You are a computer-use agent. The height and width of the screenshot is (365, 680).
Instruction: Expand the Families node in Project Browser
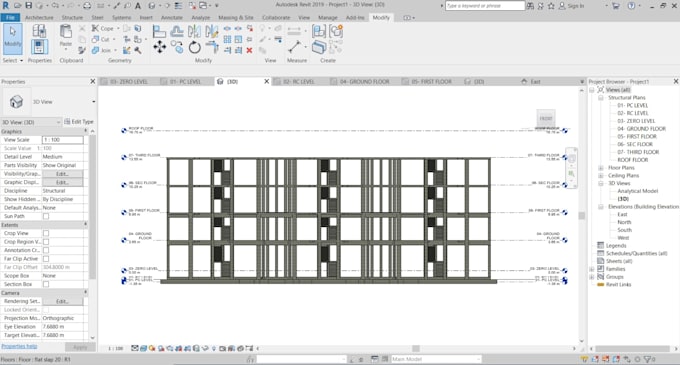click(592, 269)
